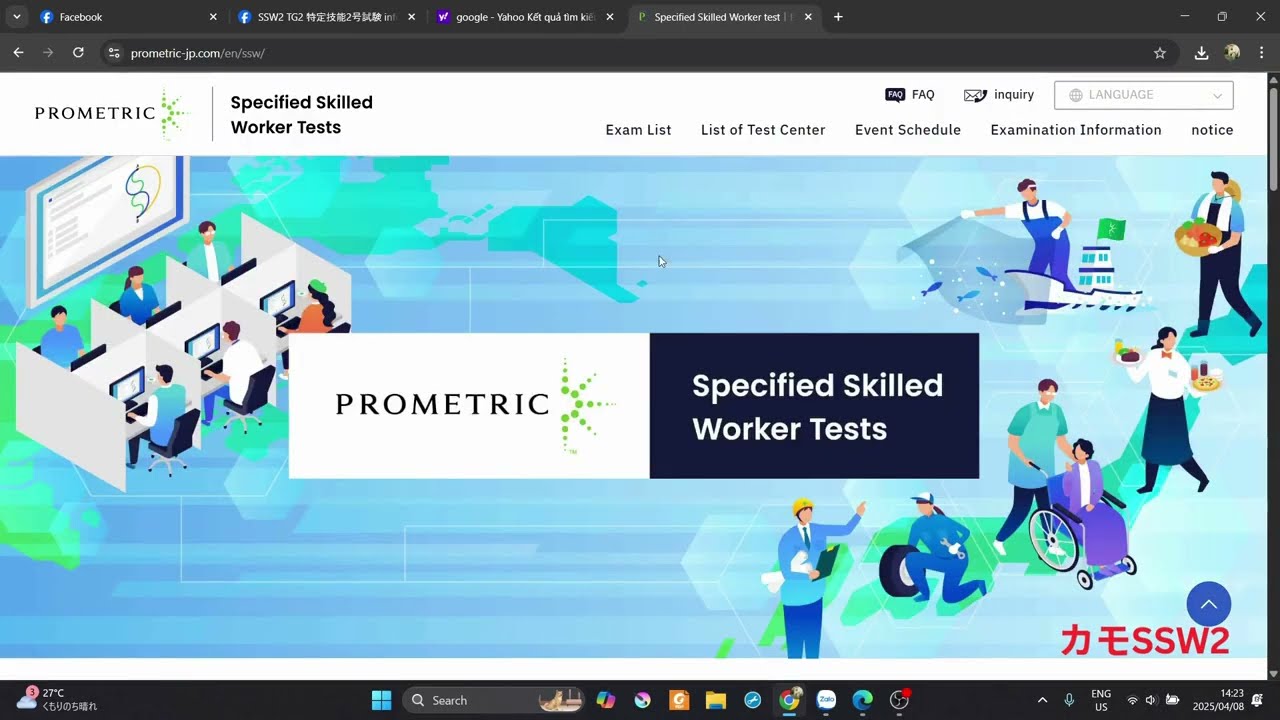Click the back-to-top arrow button

[x=1208, y=604]
